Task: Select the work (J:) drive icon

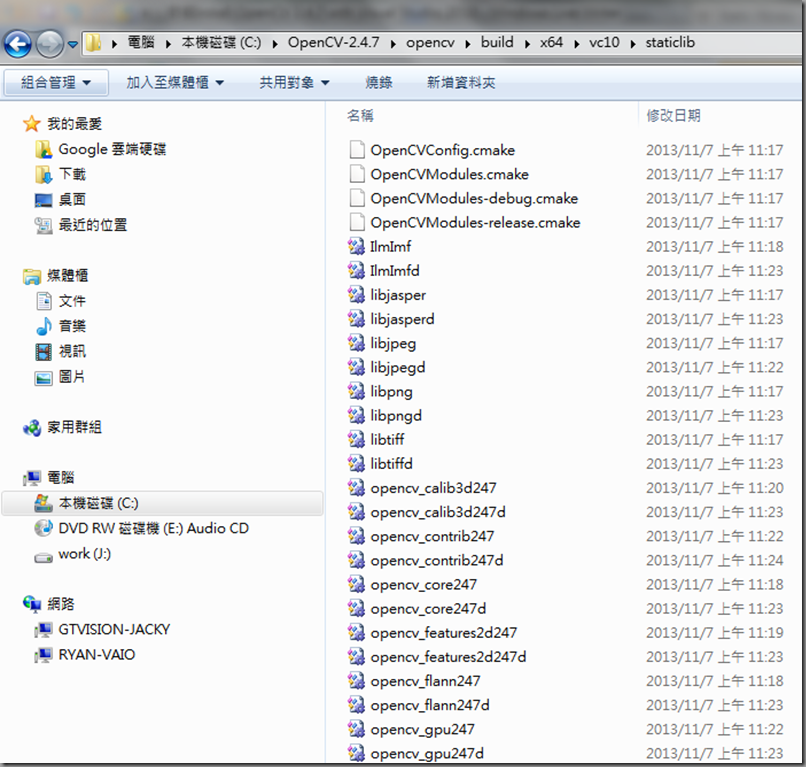Action: point(44,557)
